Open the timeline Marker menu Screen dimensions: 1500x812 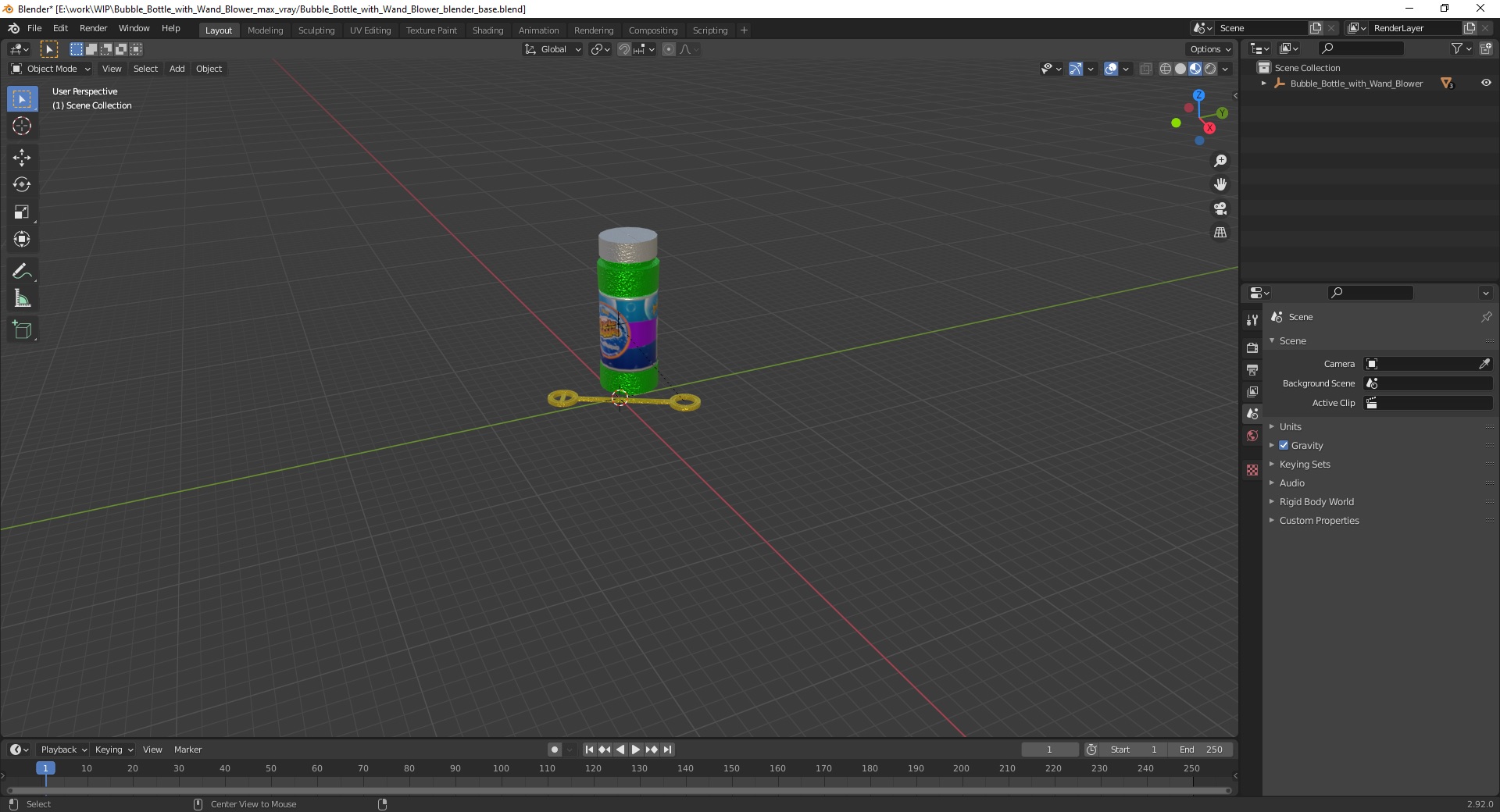[x=187, y=750]
